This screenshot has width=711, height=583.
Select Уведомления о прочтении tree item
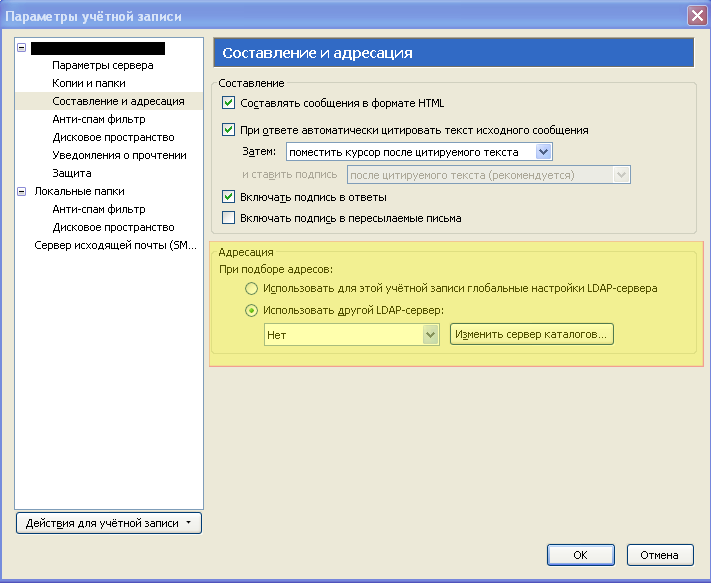[x=119, y=155]
